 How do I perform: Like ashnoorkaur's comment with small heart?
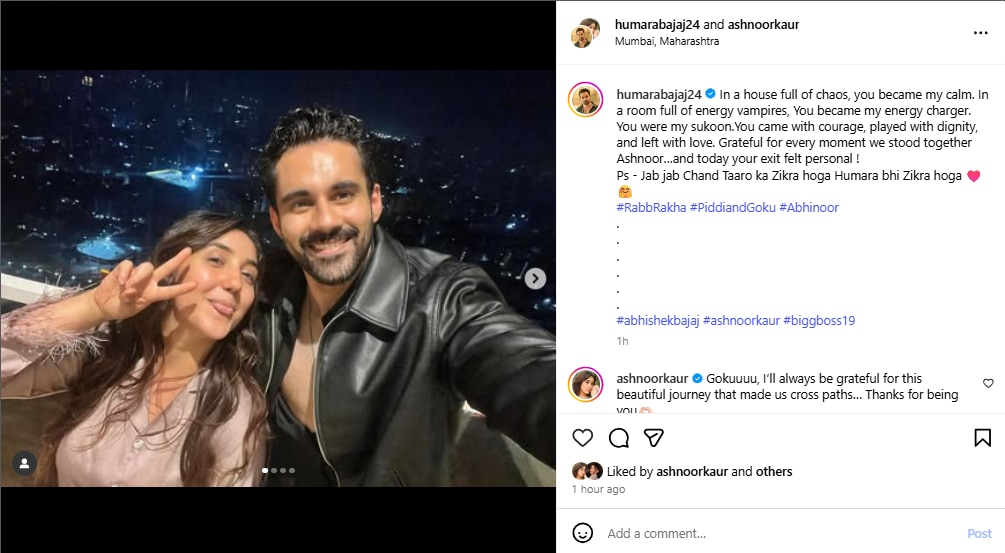click(988, 383)
